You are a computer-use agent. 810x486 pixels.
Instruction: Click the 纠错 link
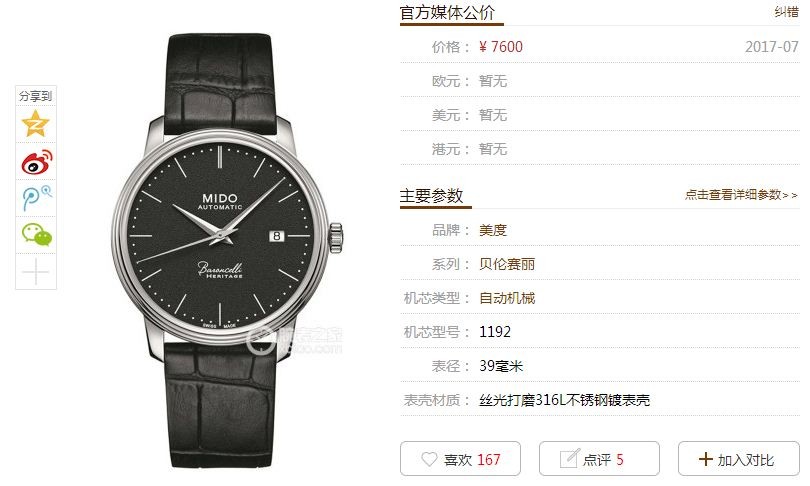coord(786,11)
